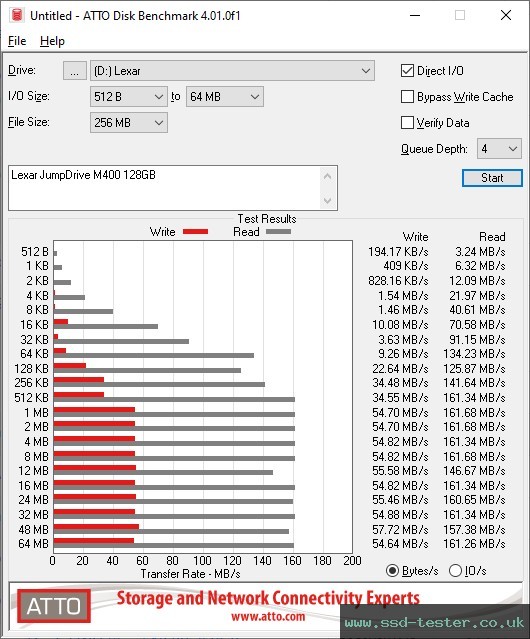
Task: Click the 828.16 KB/s write value
Action: pos(398,281)
